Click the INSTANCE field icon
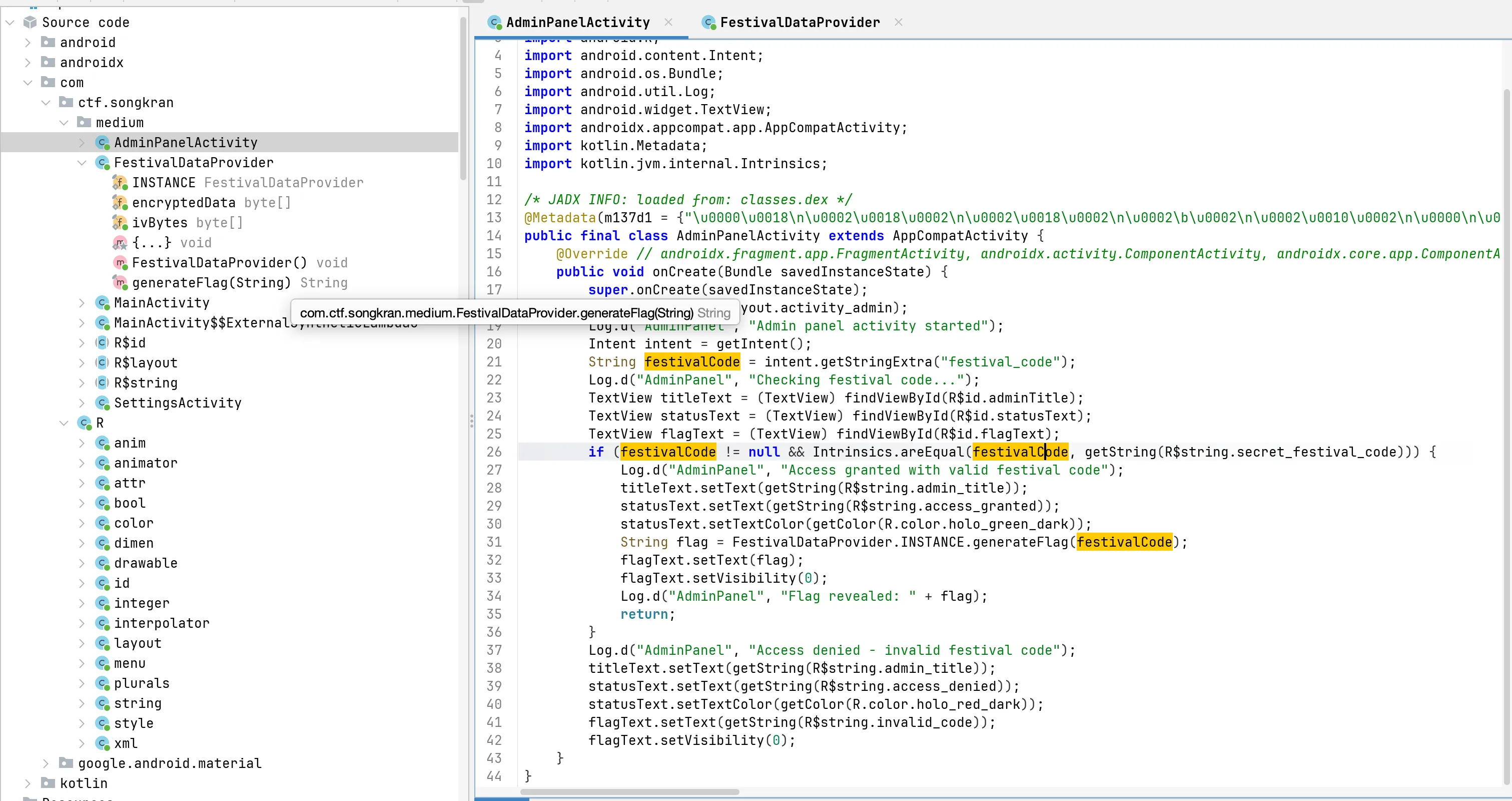This screenshot has height=801, width=1512. [120, 183]
